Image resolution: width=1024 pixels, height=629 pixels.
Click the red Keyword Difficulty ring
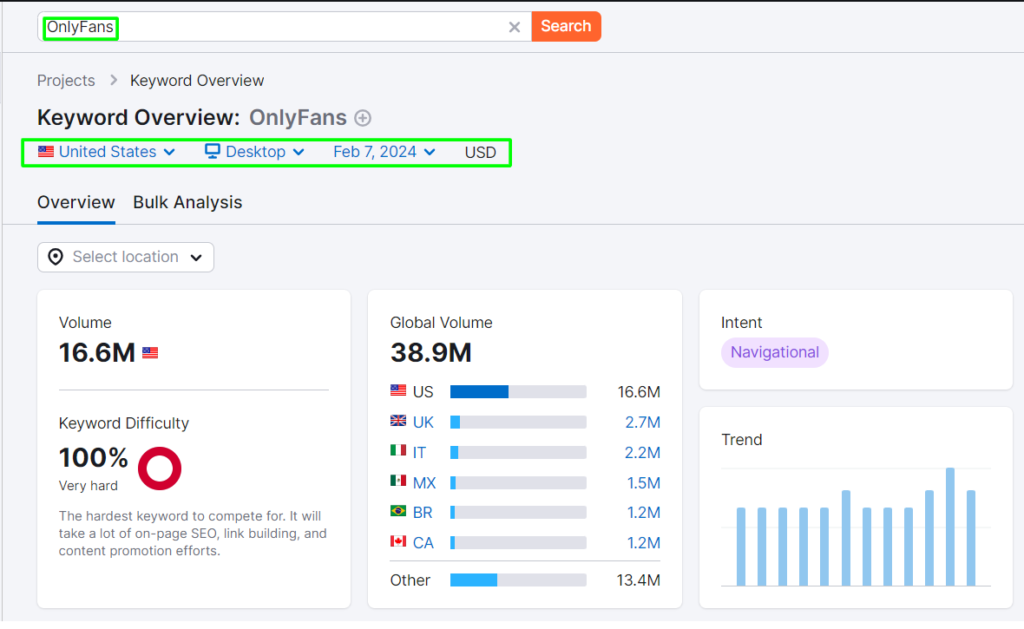159,468
